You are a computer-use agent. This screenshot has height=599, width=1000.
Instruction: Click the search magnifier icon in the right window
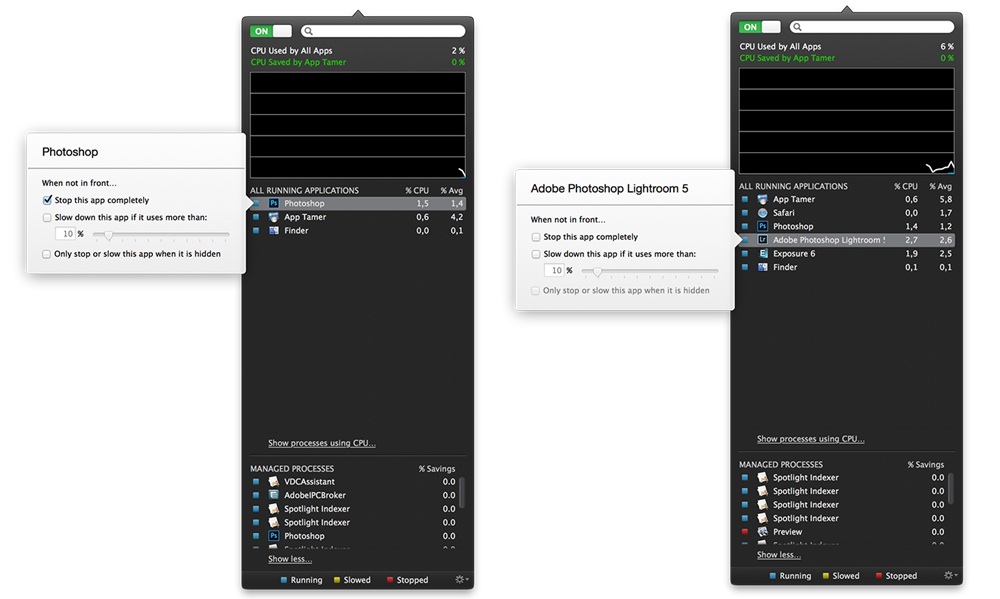point(797,27)
